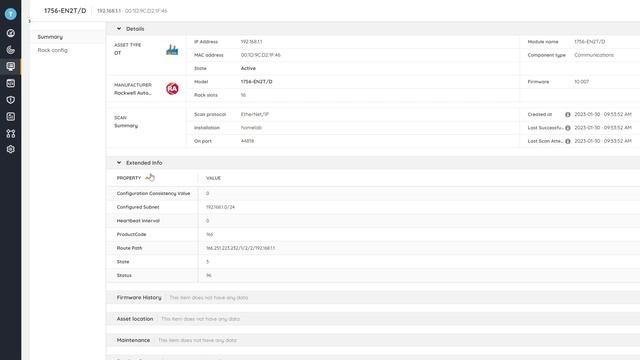Click the Heartbeat Interval row label
640x360 pixels.
[x=138, y=221]
